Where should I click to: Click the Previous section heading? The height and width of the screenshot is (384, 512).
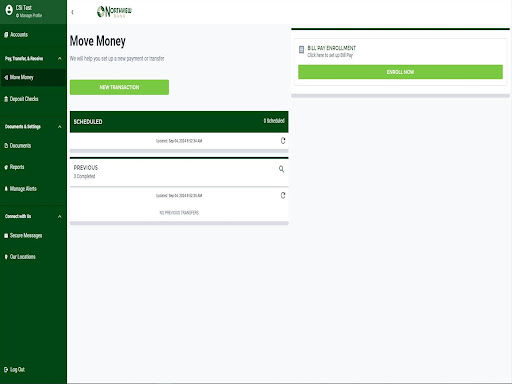(x=86, y=168)
